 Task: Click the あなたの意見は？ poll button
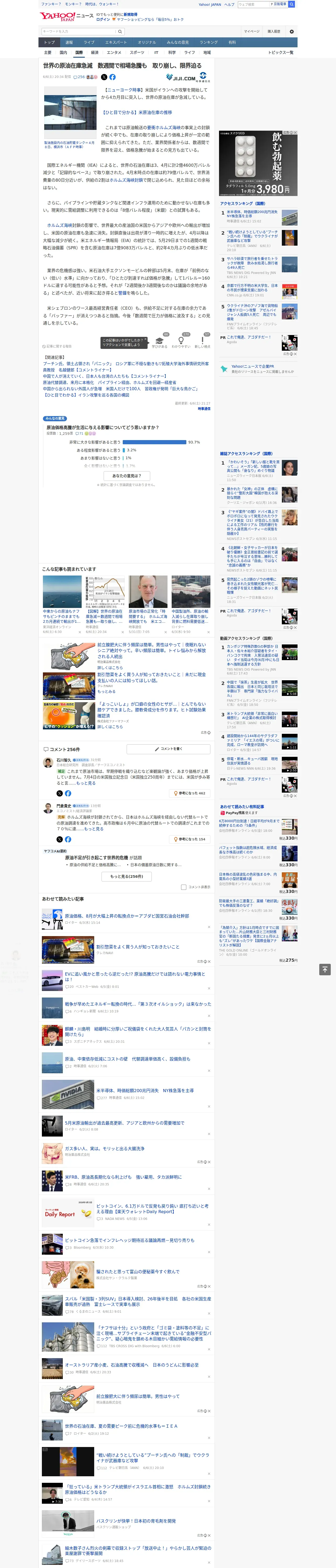127,475
